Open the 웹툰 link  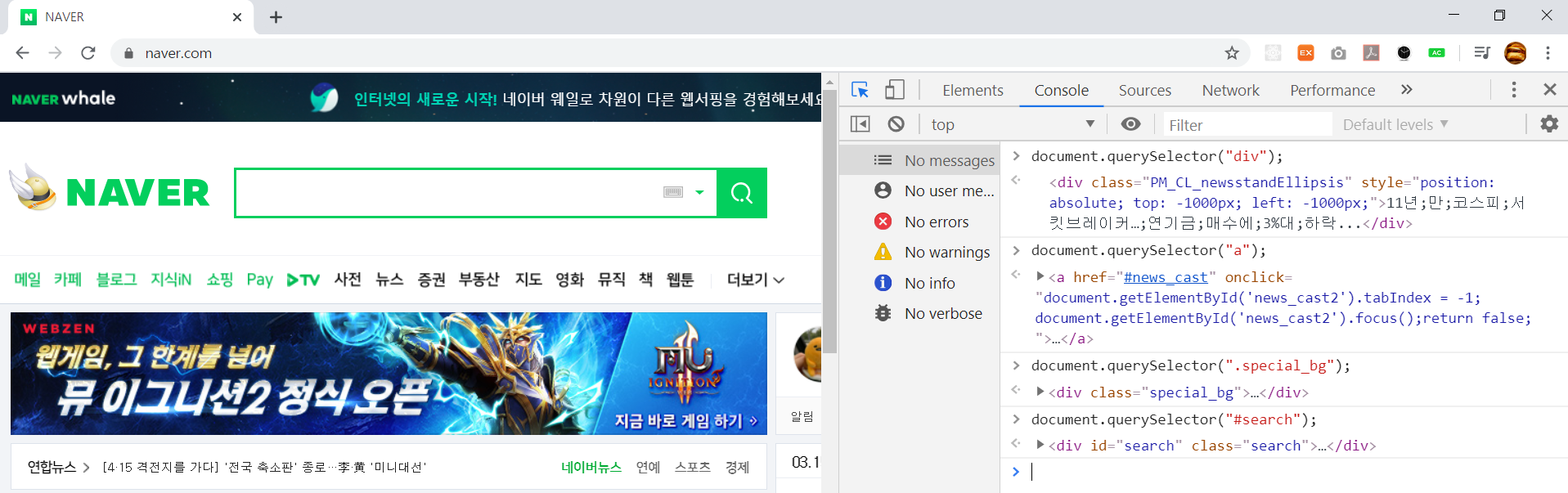click(x=680, y=280)
